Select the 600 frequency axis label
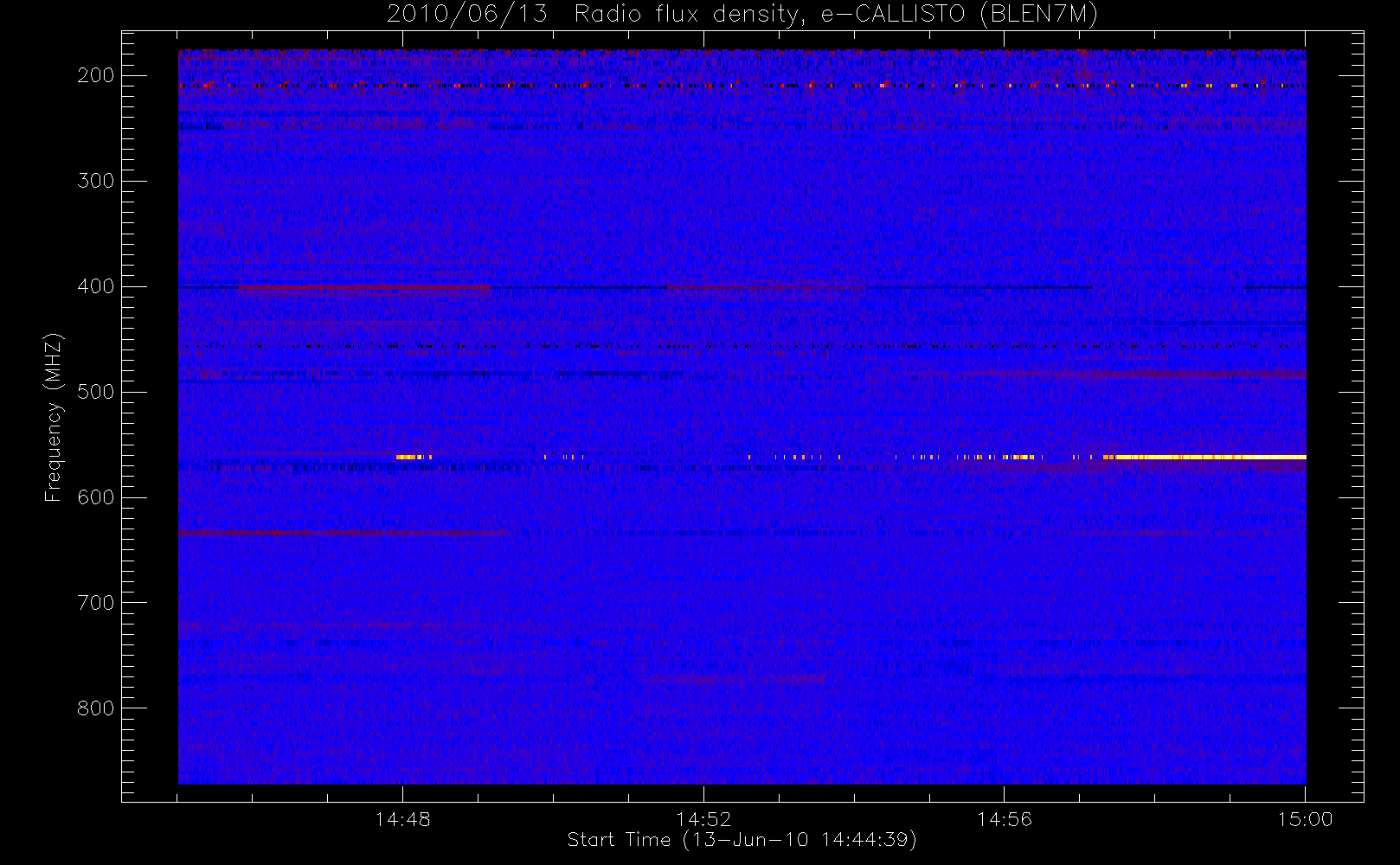1400x865 pixels. click(x=96, y=497)
